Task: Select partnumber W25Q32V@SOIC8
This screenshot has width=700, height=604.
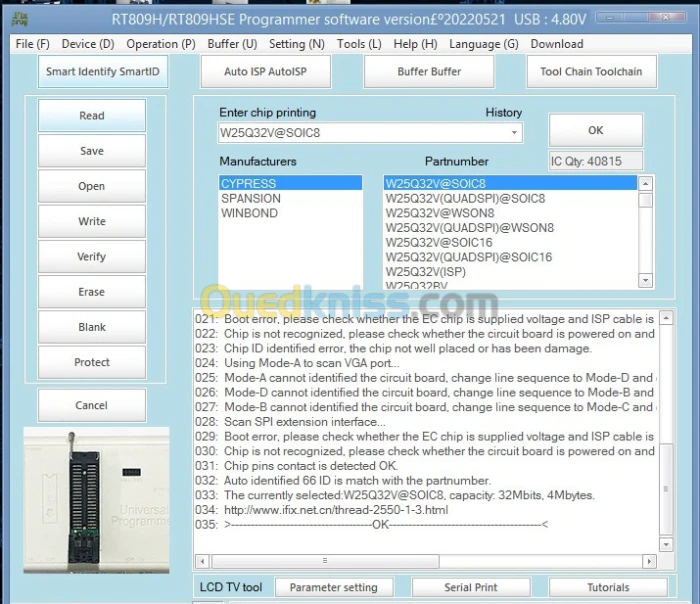Action: pos(510,183)
